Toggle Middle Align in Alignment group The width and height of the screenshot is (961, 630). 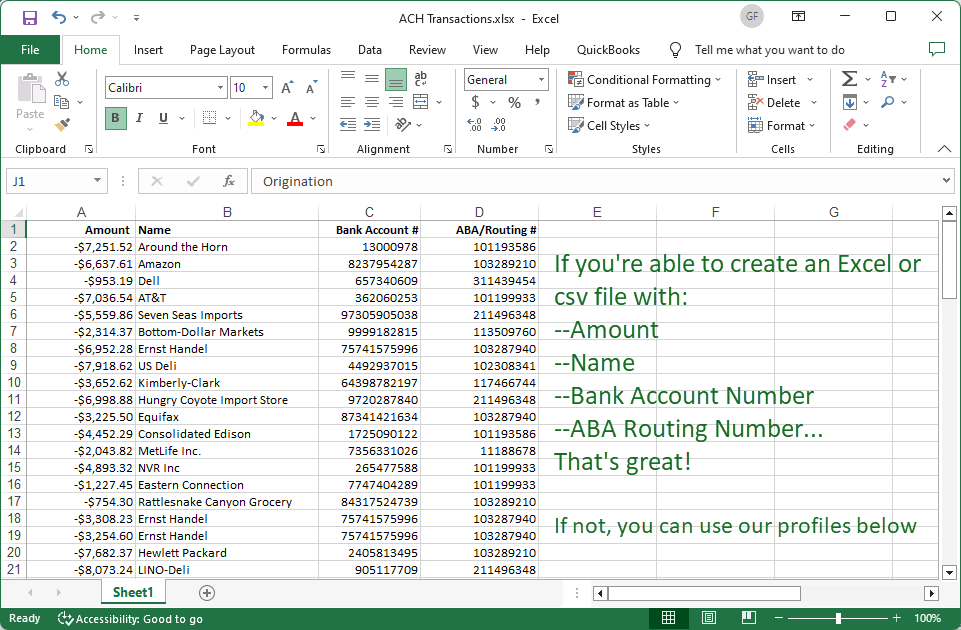point(372,78)
